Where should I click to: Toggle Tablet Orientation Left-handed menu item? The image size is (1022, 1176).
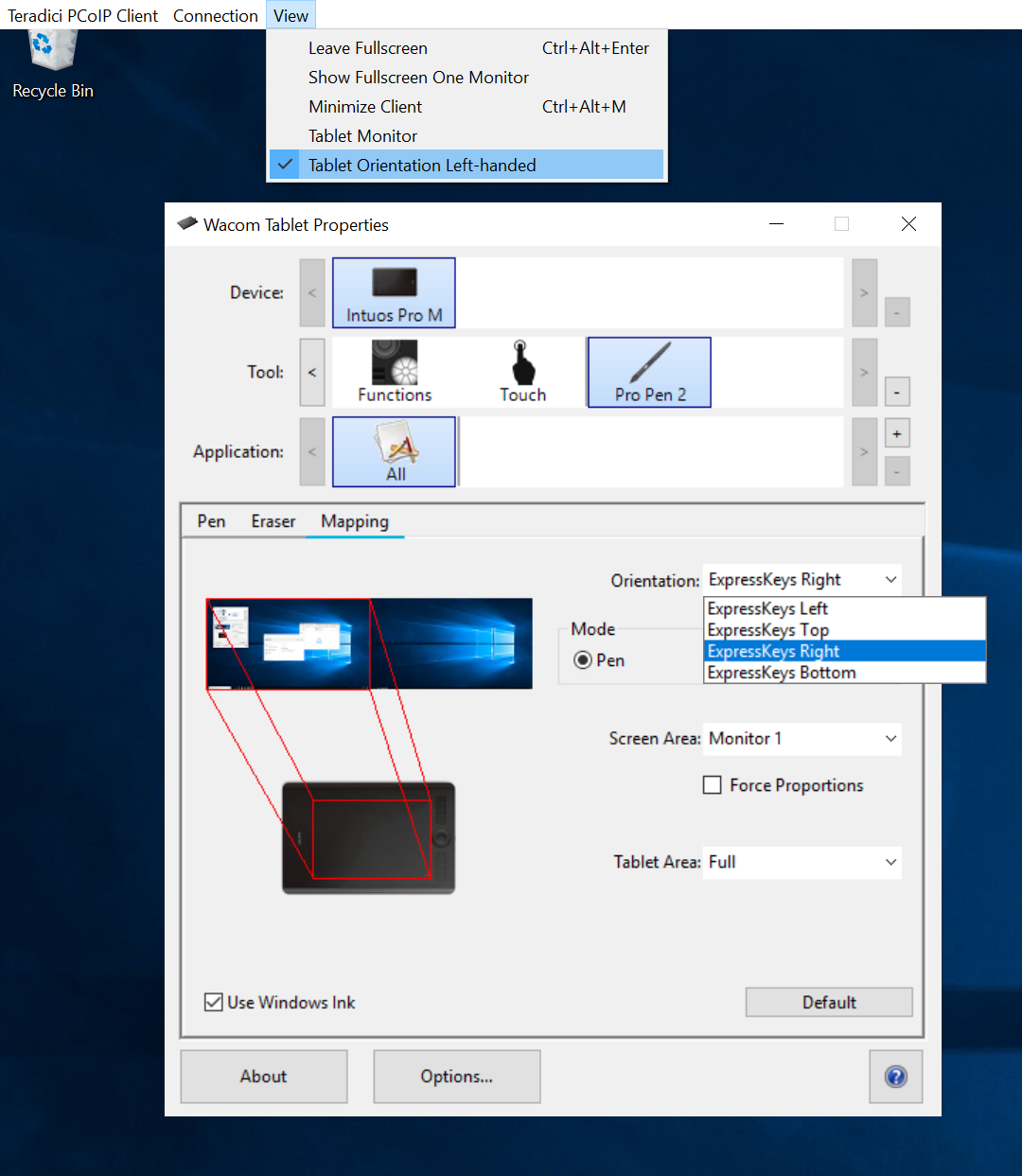(x=467, y=166)
